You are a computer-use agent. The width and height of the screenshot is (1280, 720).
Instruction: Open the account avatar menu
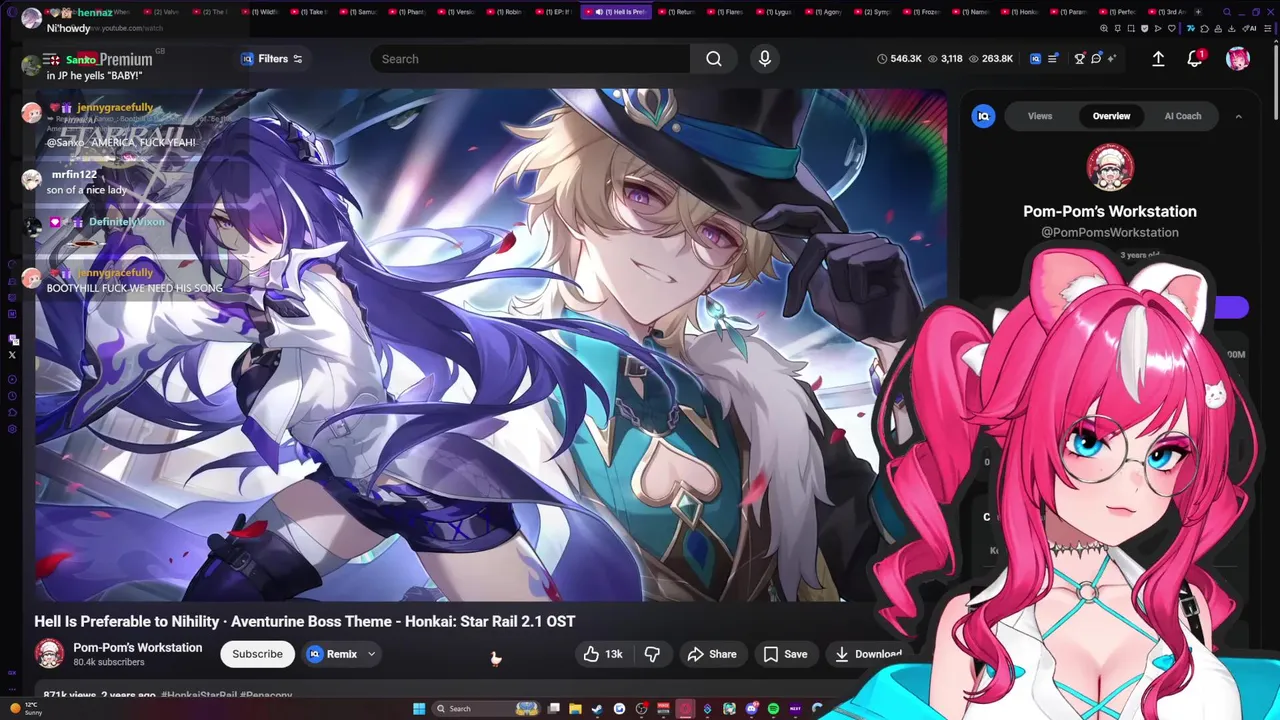(x=1238, y=59)
